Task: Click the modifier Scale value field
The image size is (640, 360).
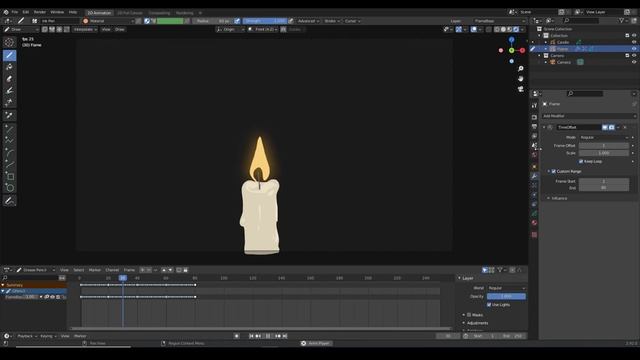Action: tap(604, 153)
